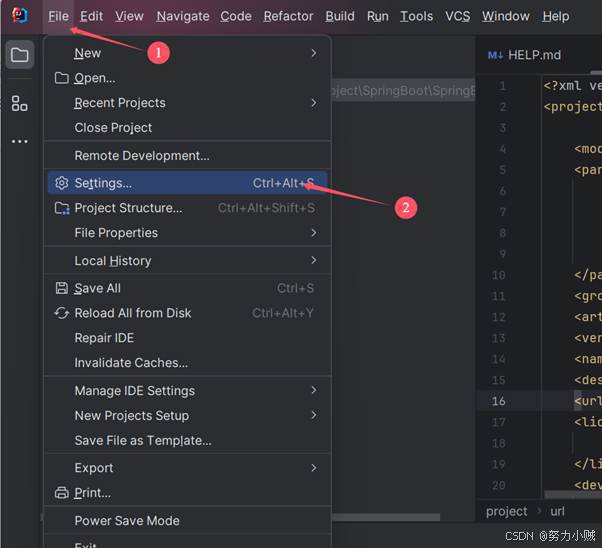The height and width of the screenshot is (548, 602).
Task: Click the project breadcrumb in editor
Action: [x=506, y=511]
